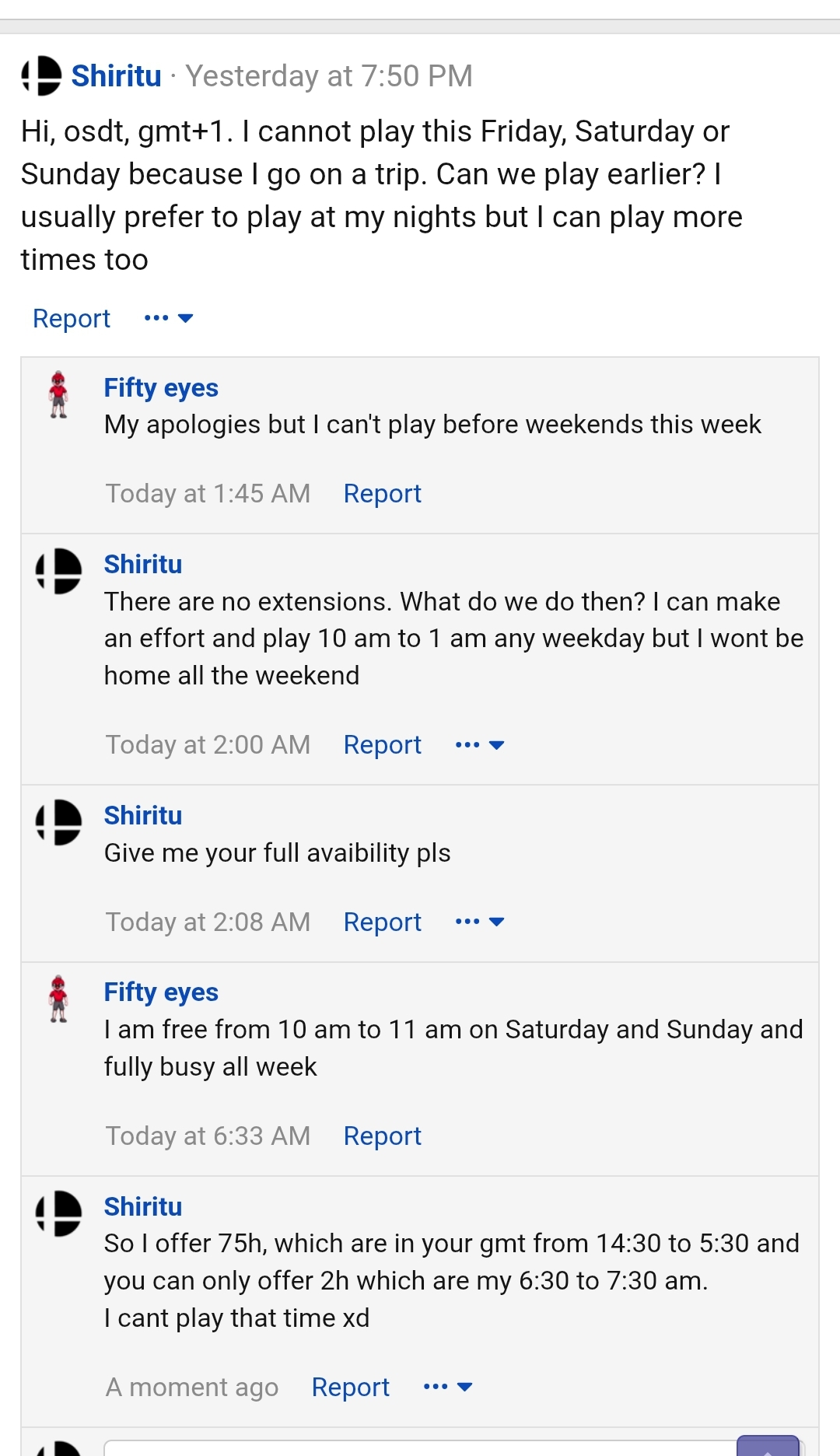Click Shiritu's avatar on the latest reply
Screen dimensions: 840x1456
[59, 1213]
